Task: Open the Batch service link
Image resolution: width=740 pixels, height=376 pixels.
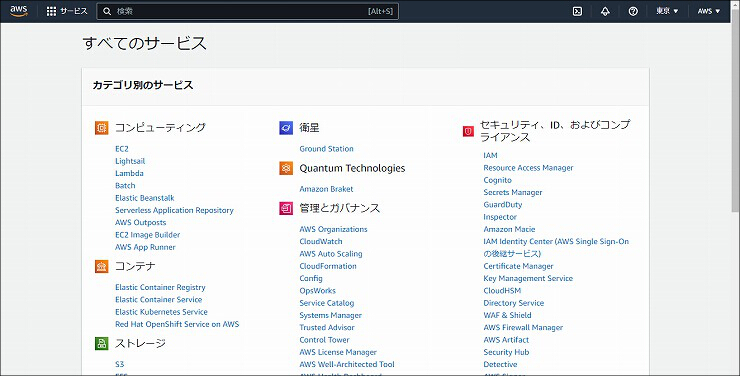Action: [125, 185]
